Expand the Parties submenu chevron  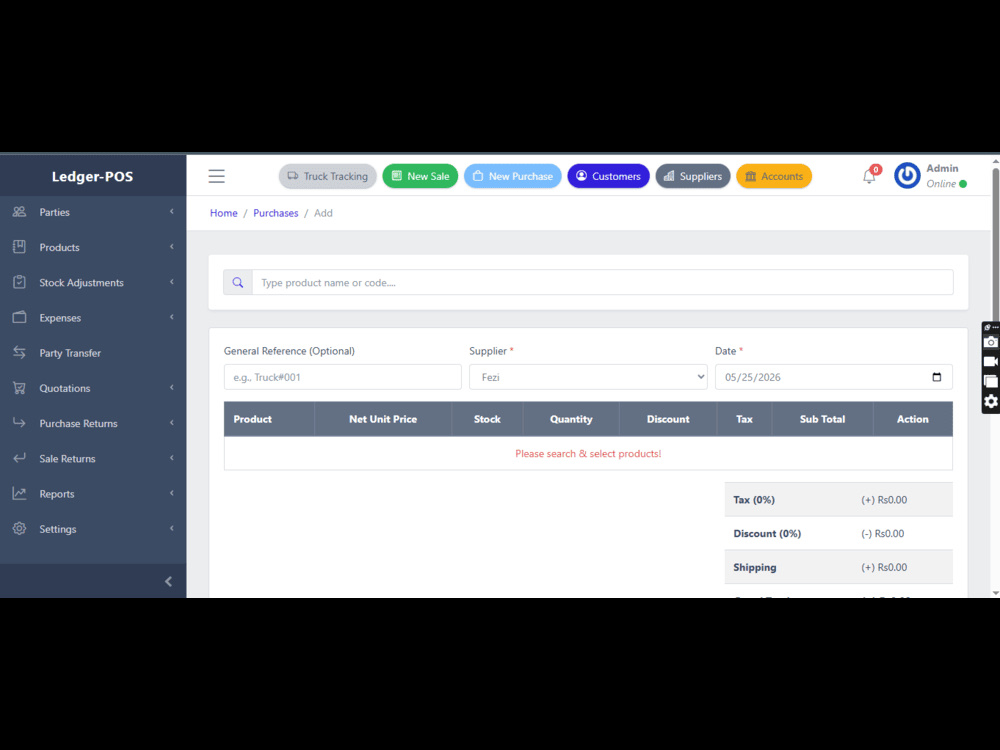click(x=172, y=211)
